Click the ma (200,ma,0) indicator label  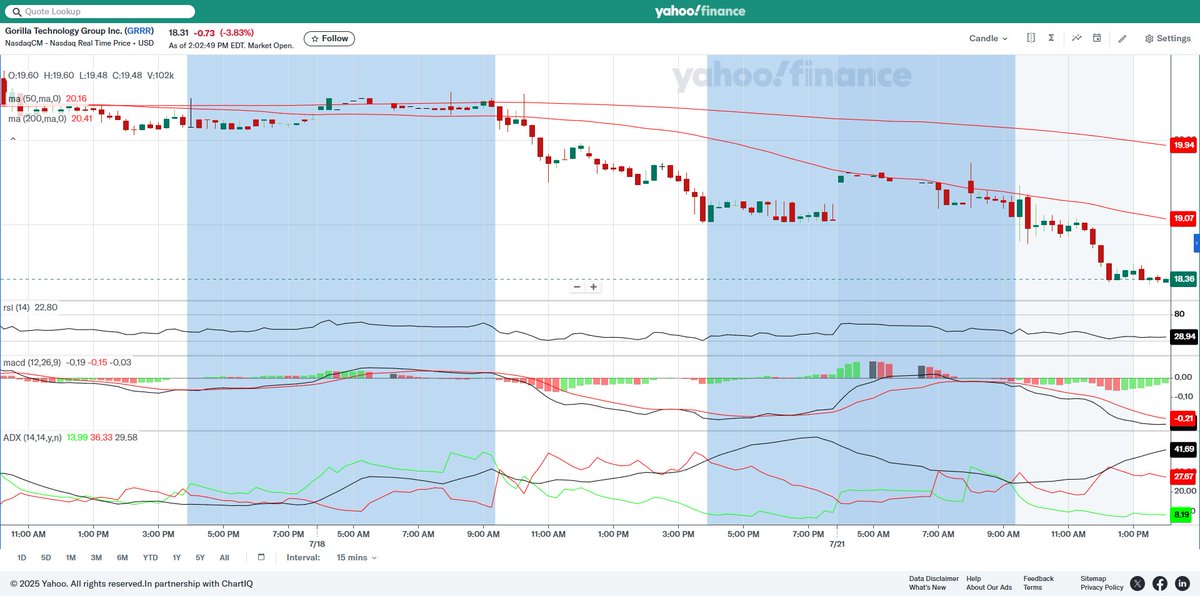click(x=37, y=118)
